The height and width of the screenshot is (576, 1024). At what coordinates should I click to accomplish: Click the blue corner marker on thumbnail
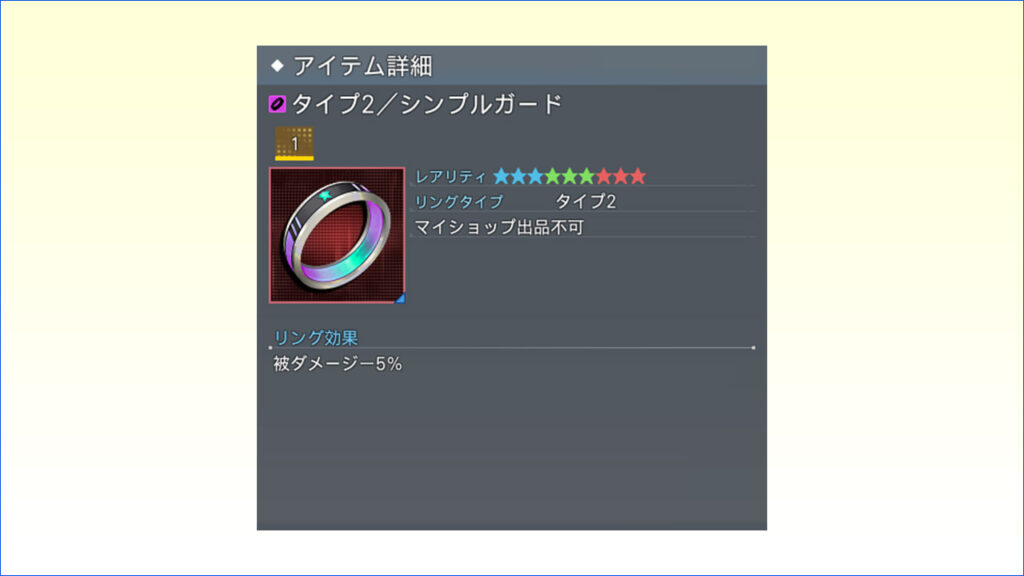tap(400, 298)
